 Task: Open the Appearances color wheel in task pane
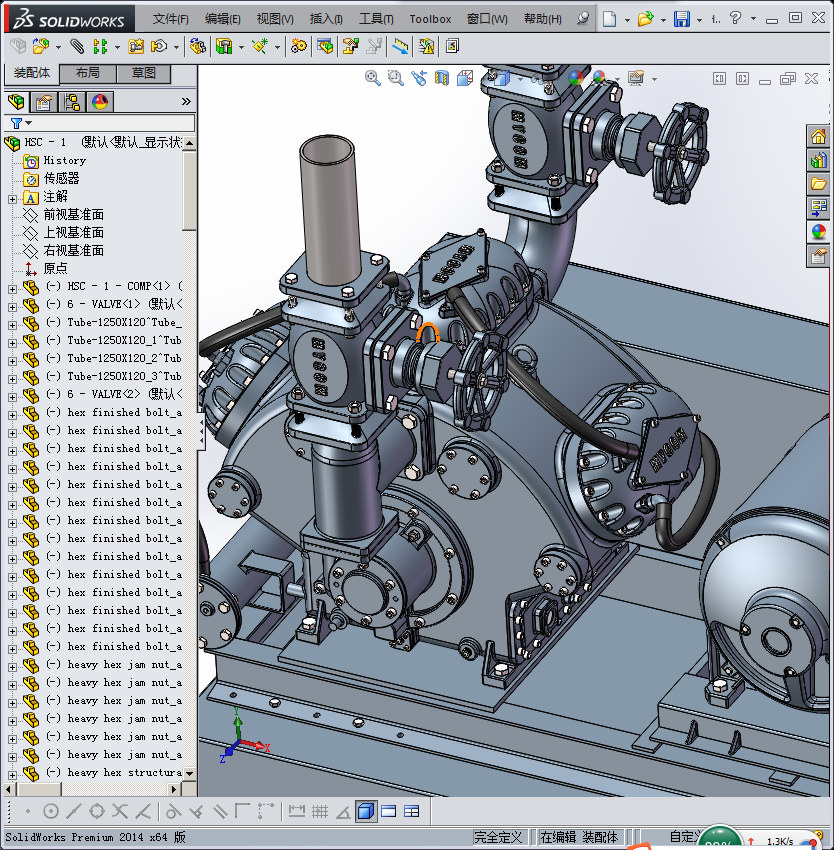coord(819,231)
